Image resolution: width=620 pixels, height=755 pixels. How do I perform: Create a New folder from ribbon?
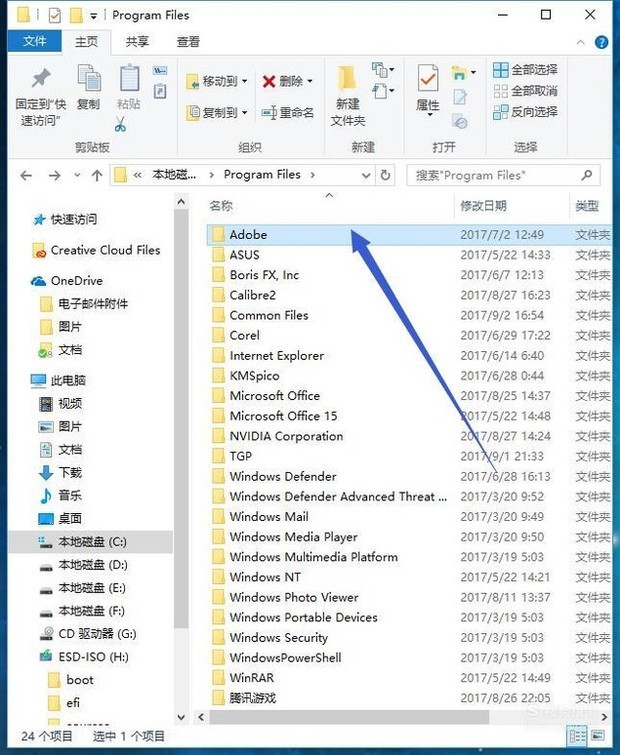click(x=348, y=95)
